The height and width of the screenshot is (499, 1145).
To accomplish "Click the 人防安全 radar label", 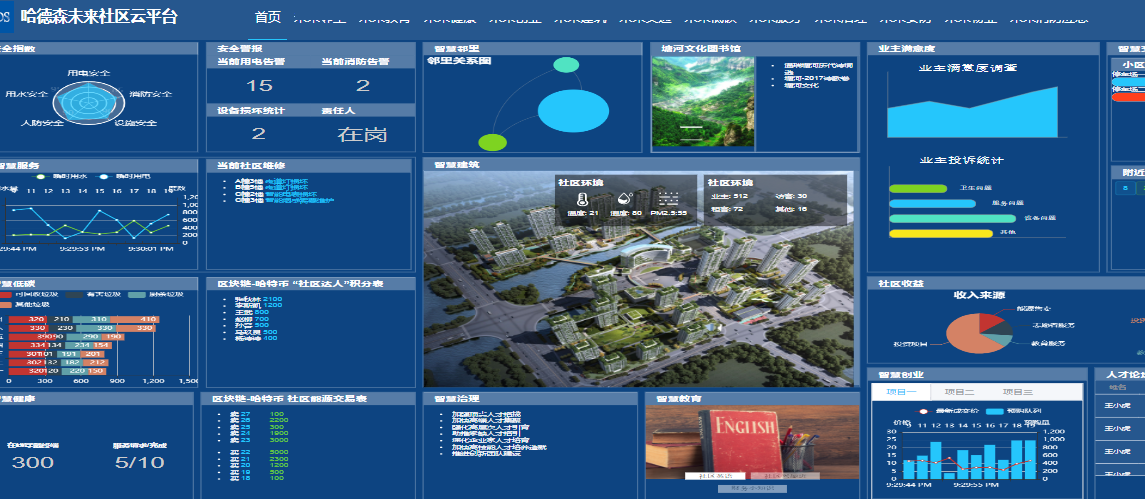I will click(42, 123).
